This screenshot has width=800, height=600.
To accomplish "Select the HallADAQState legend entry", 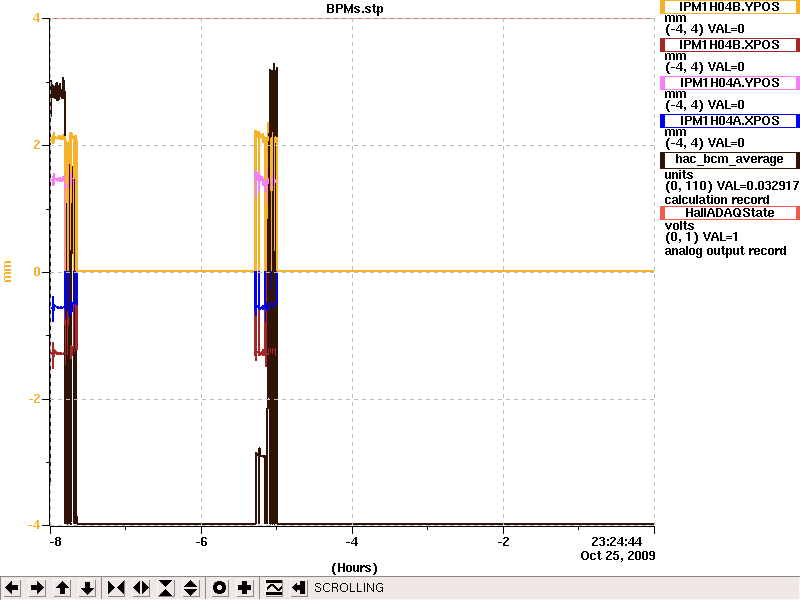I will click(730, 213).
